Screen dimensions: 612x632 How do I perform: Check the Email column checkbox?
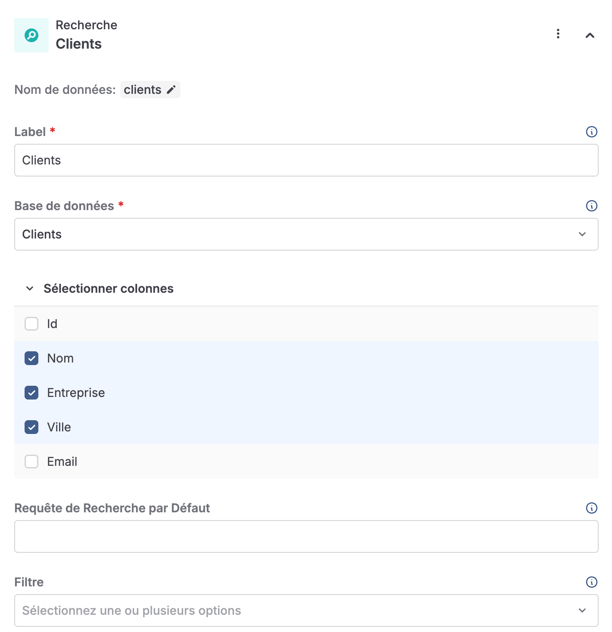point(32,462)
